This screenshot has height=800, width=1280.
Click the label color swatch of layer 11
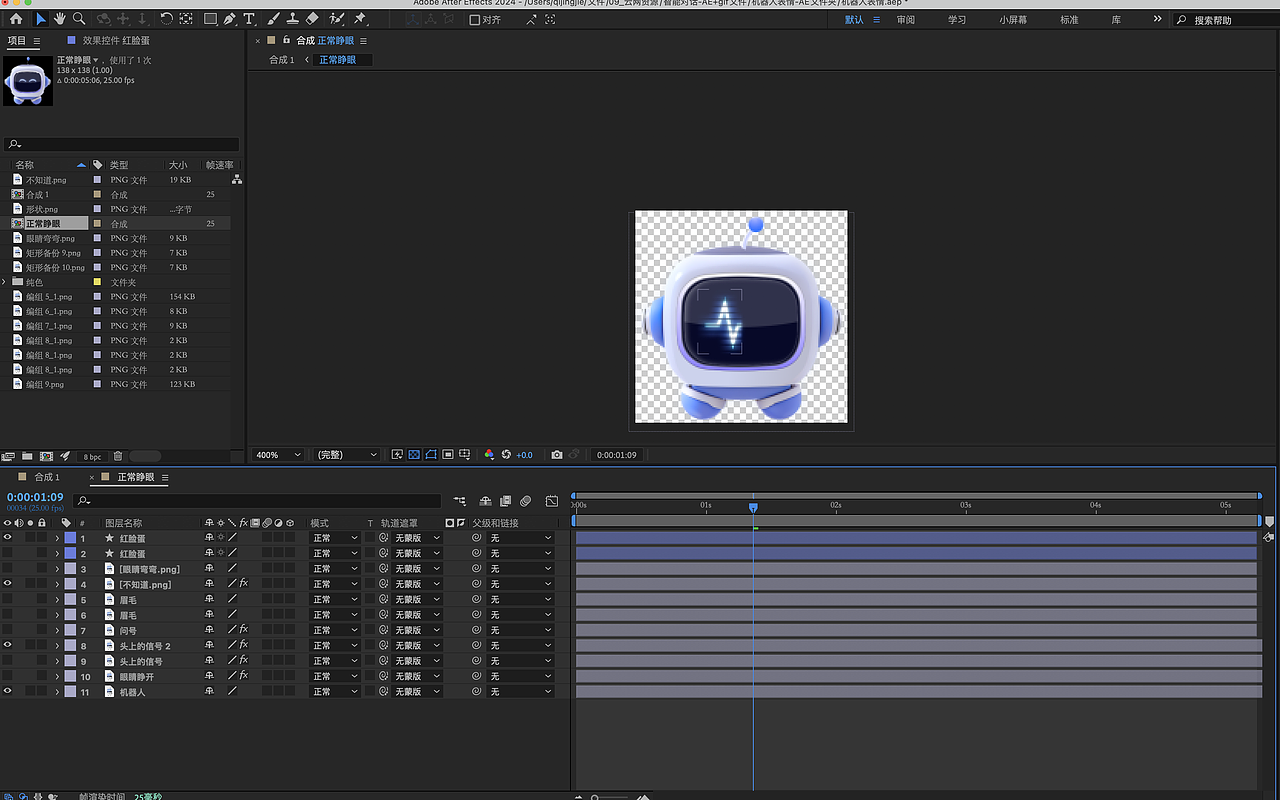70,691
